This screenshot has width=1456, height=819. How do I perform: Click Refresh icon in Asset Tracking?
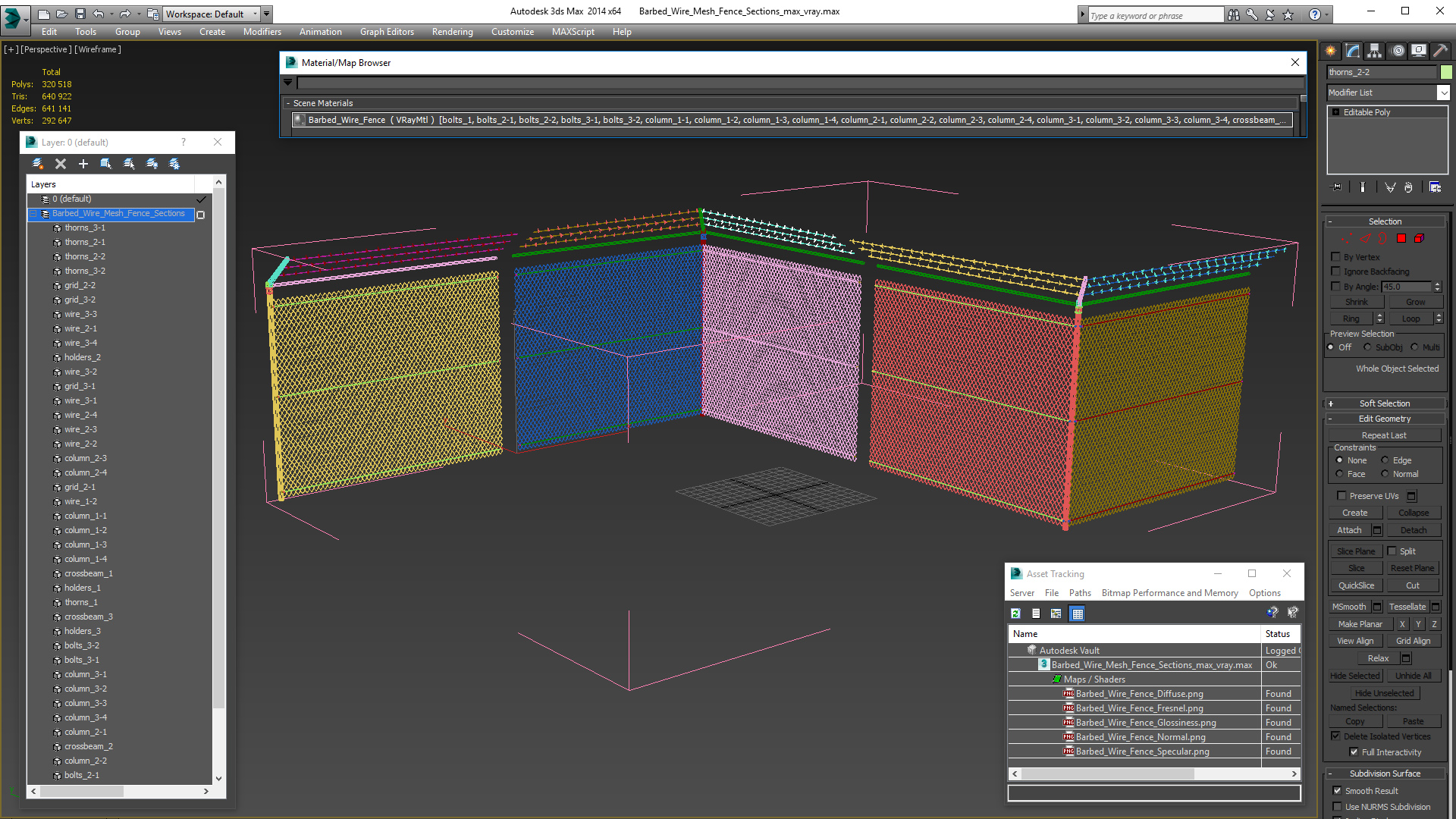(x=1016, y=613)
